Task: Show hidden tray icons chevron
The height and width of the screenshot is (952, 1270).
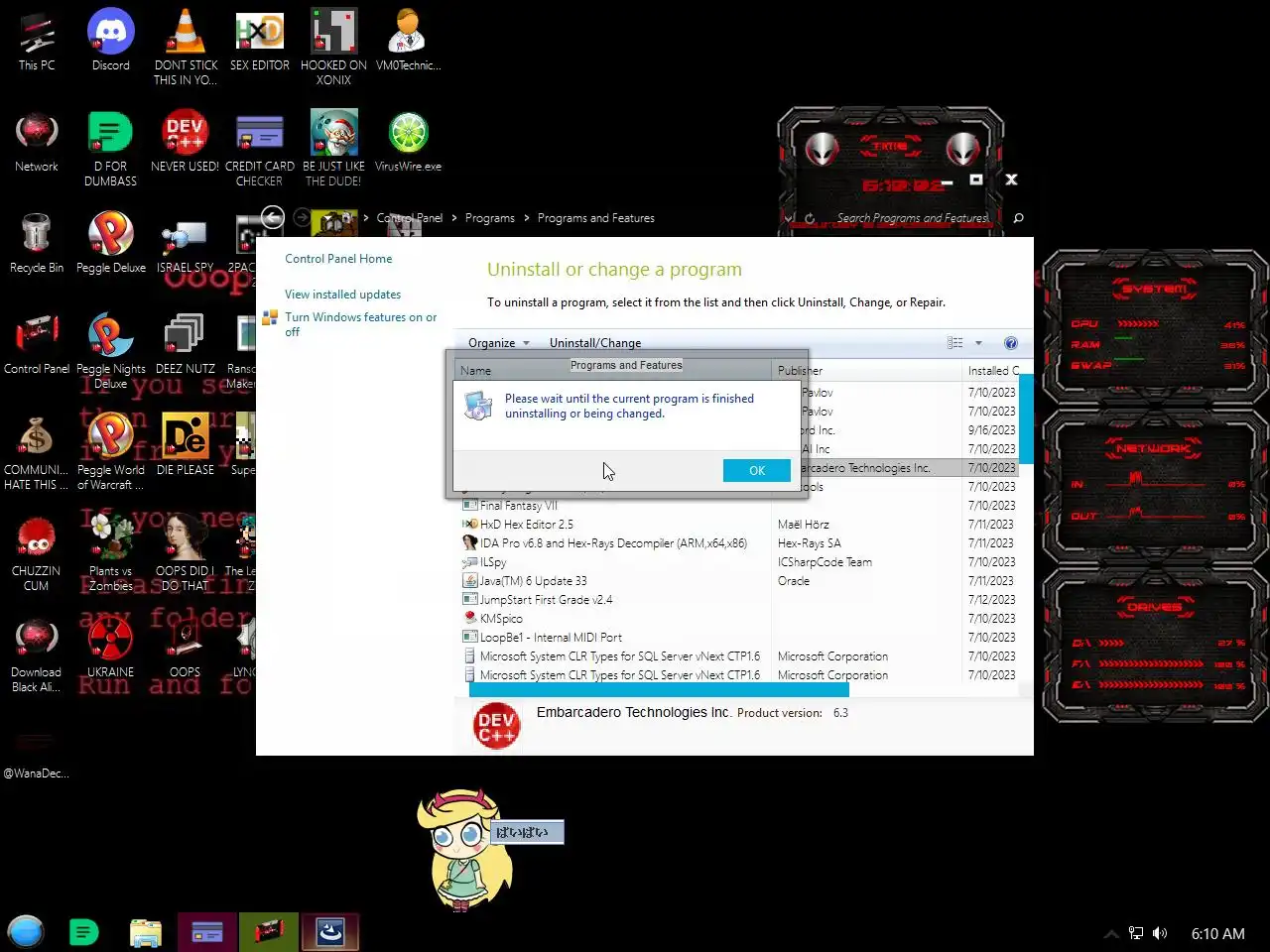Action: point(1111,933)
